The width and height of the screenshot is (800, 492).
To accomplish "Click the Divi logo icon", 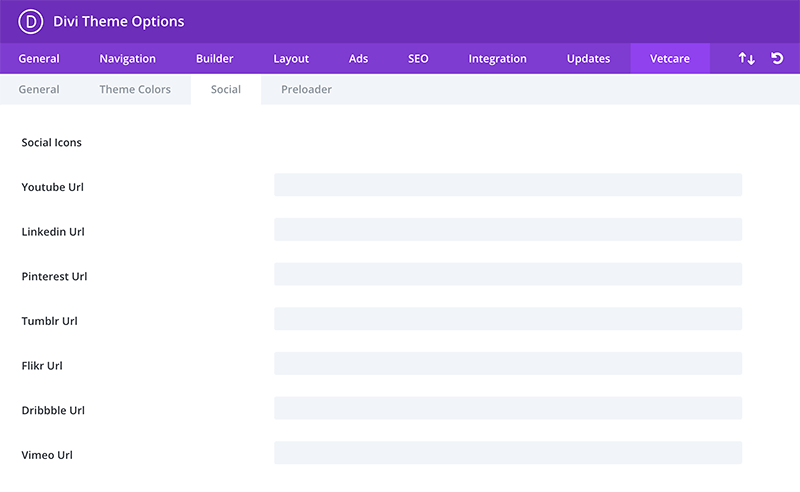I will click(31, 21).
